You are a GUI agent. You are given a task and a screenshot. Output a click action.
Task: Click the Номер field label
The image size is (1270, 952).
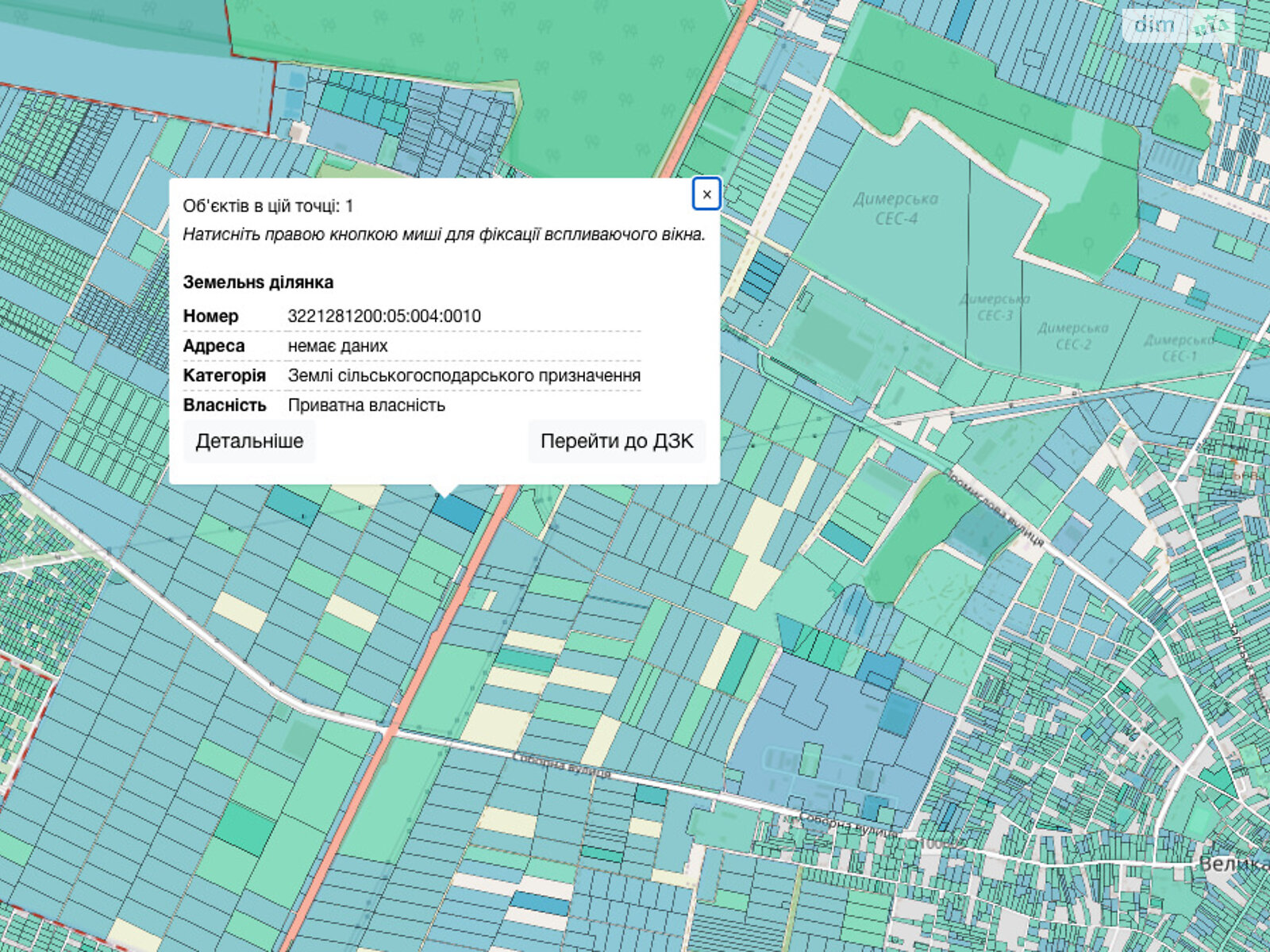[210, 316]
